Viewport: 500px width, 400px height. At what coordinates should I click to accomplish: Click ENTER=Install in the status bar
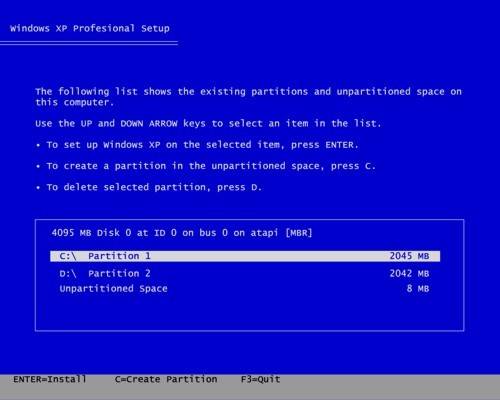click(x=50, y=379)
